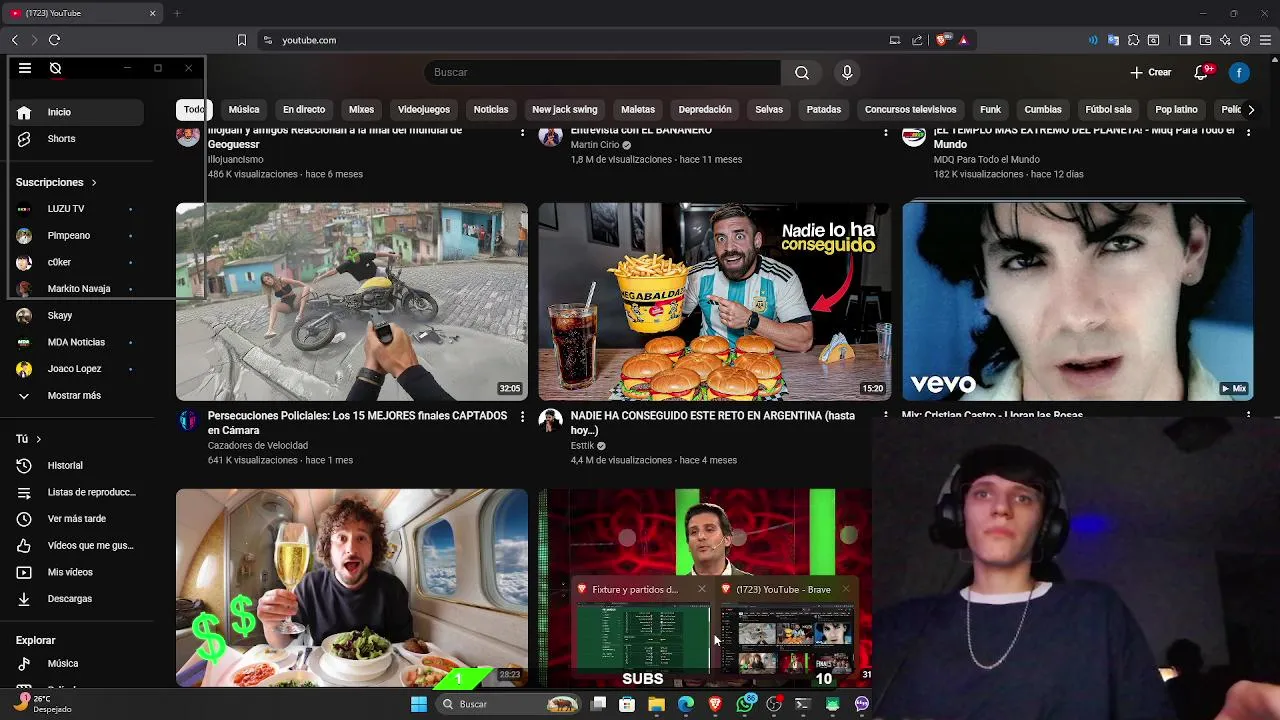
Task: Open the Brave Wallet icon
Action: coord(1205,40)
